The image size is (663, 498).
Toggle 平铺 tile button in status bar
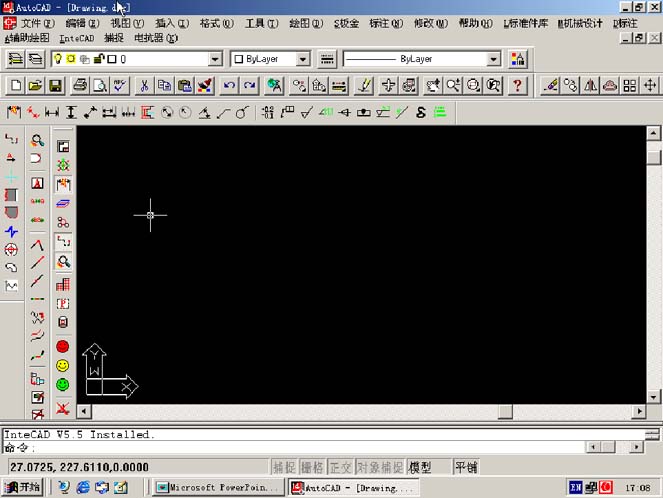(x=466, y=467)
